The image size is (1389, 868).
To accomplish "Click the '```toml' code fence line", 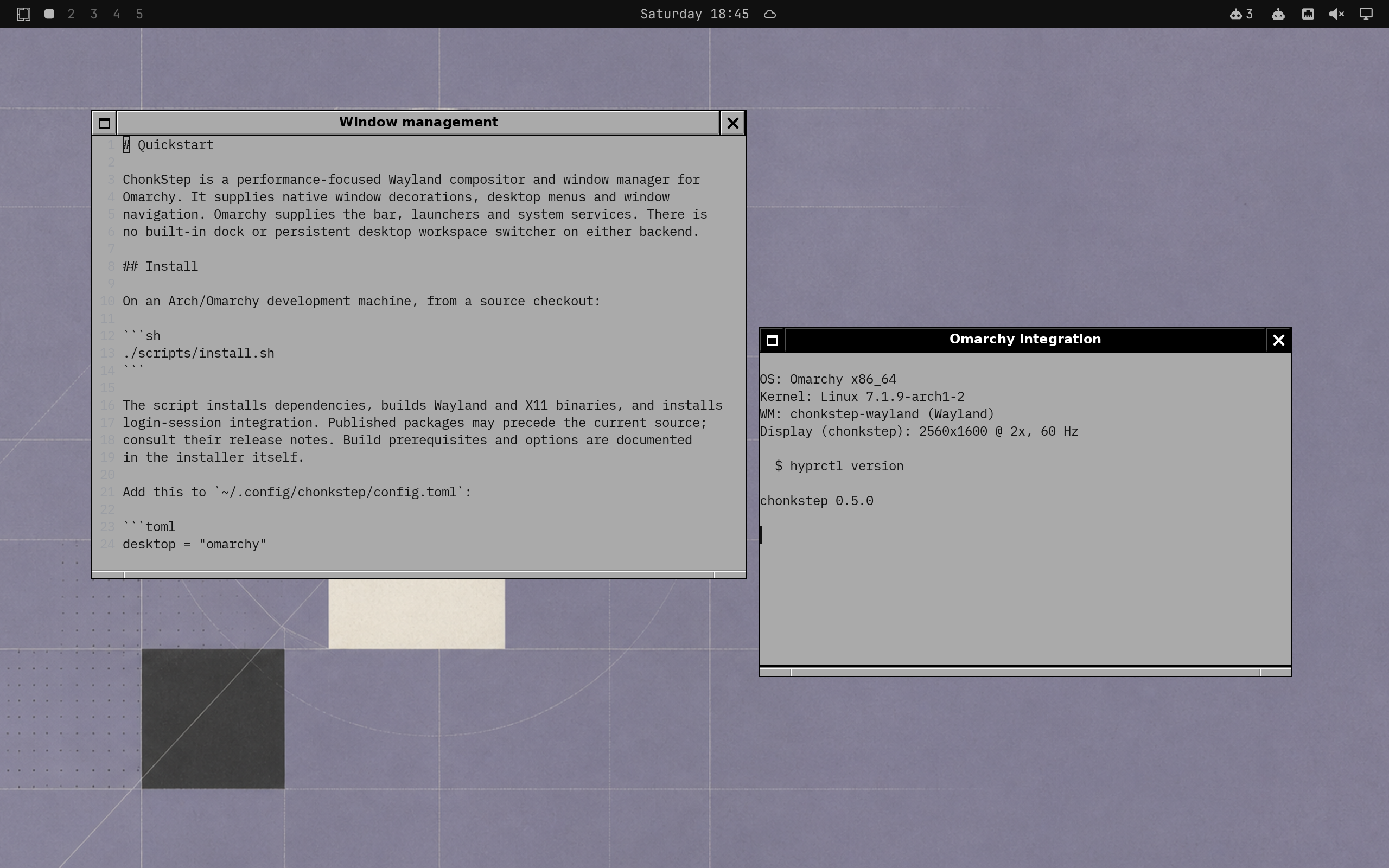I will pos(149,527).
